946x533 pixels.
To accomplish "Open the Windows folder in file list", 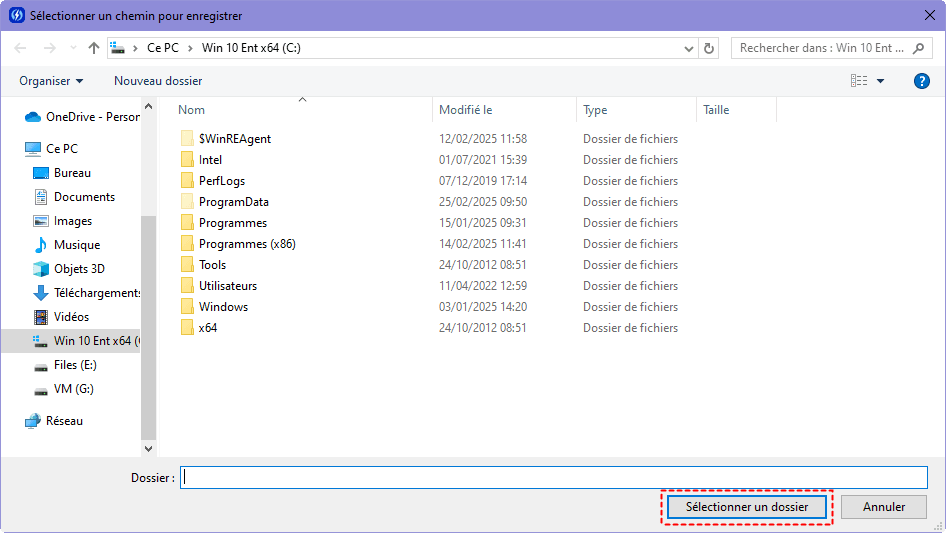I will [x=222, y=307].
